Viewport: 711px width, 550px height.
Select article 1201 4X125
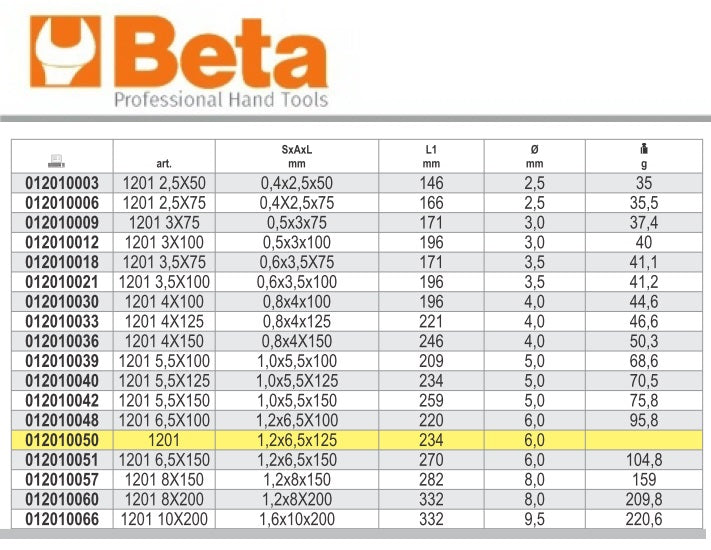[x=165, y=321]
